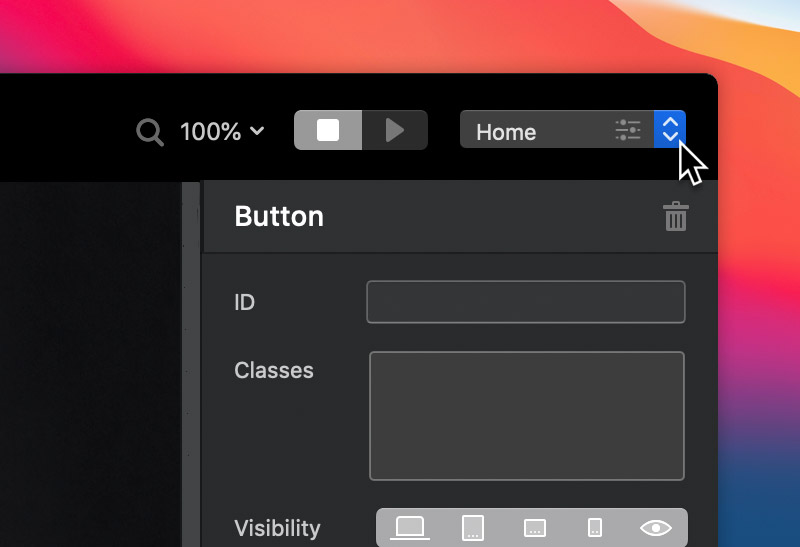Click inside the Classes text area

point(527,416)
